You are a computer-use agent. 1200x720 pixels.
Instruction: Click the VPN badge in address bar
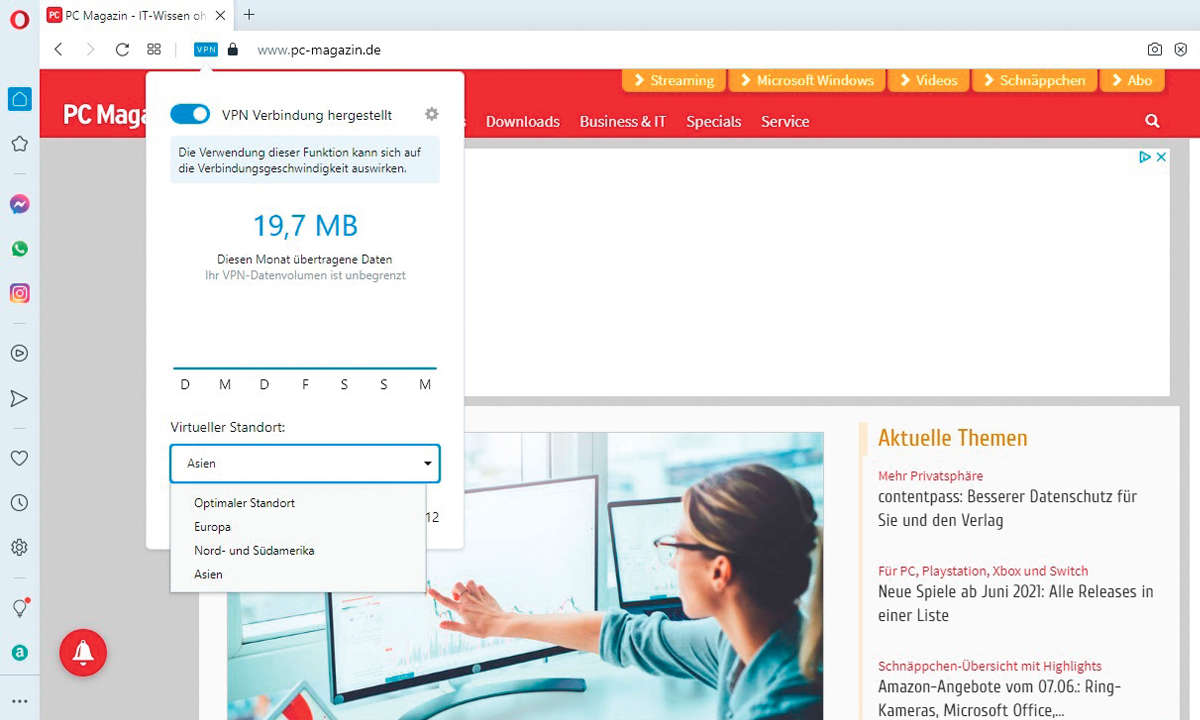click(206, 49)
